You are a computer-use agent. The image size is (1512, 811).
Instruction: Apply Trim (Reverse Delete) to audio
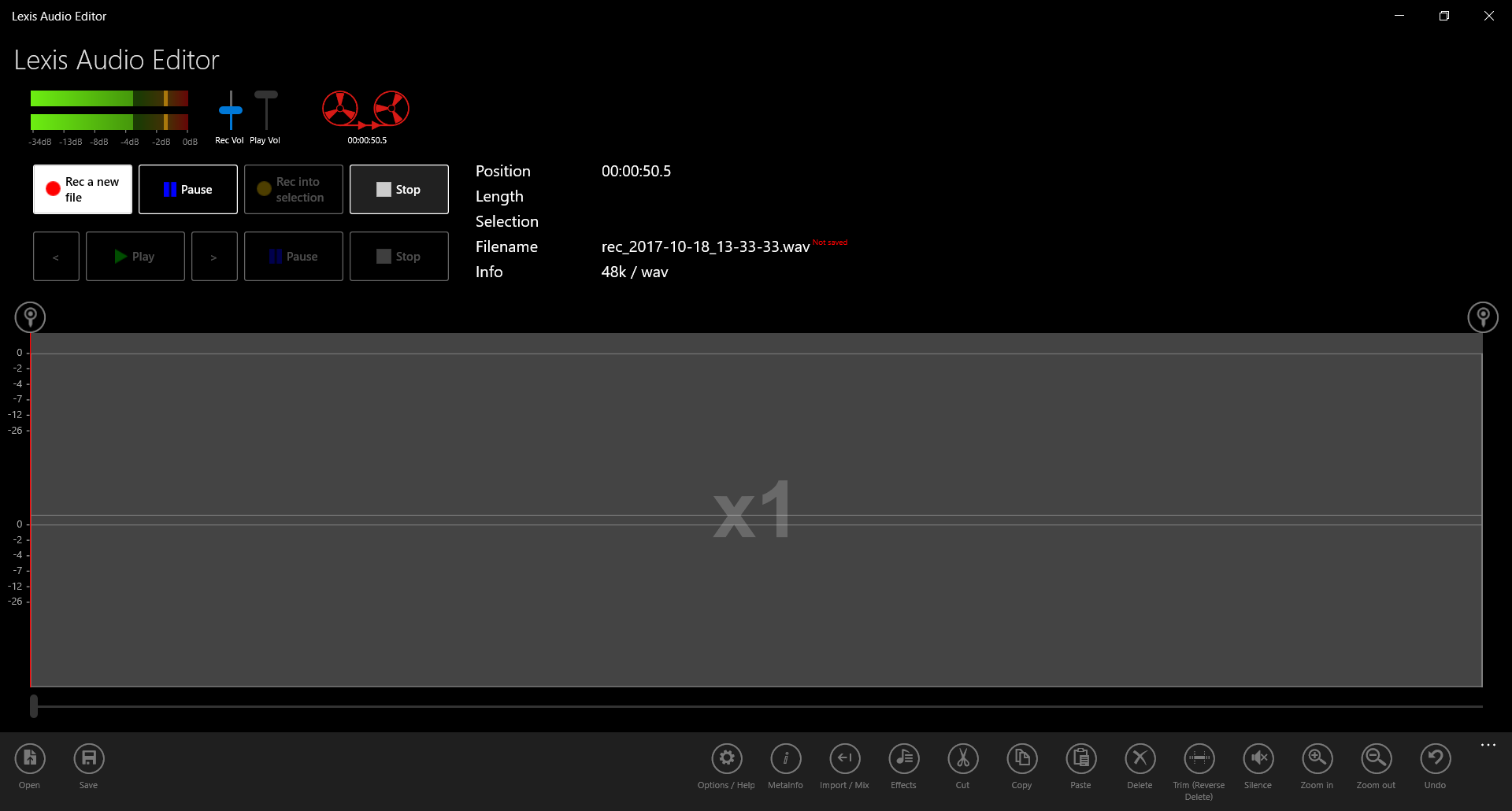pos(1199,758)
